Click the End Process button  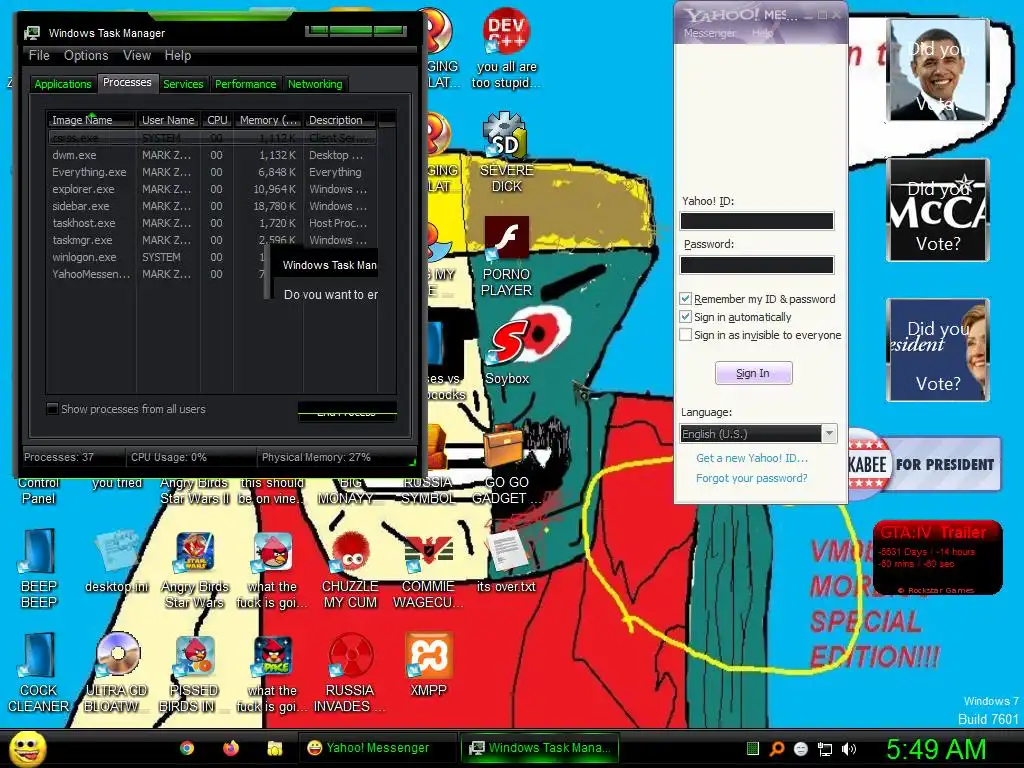(347, 412)
